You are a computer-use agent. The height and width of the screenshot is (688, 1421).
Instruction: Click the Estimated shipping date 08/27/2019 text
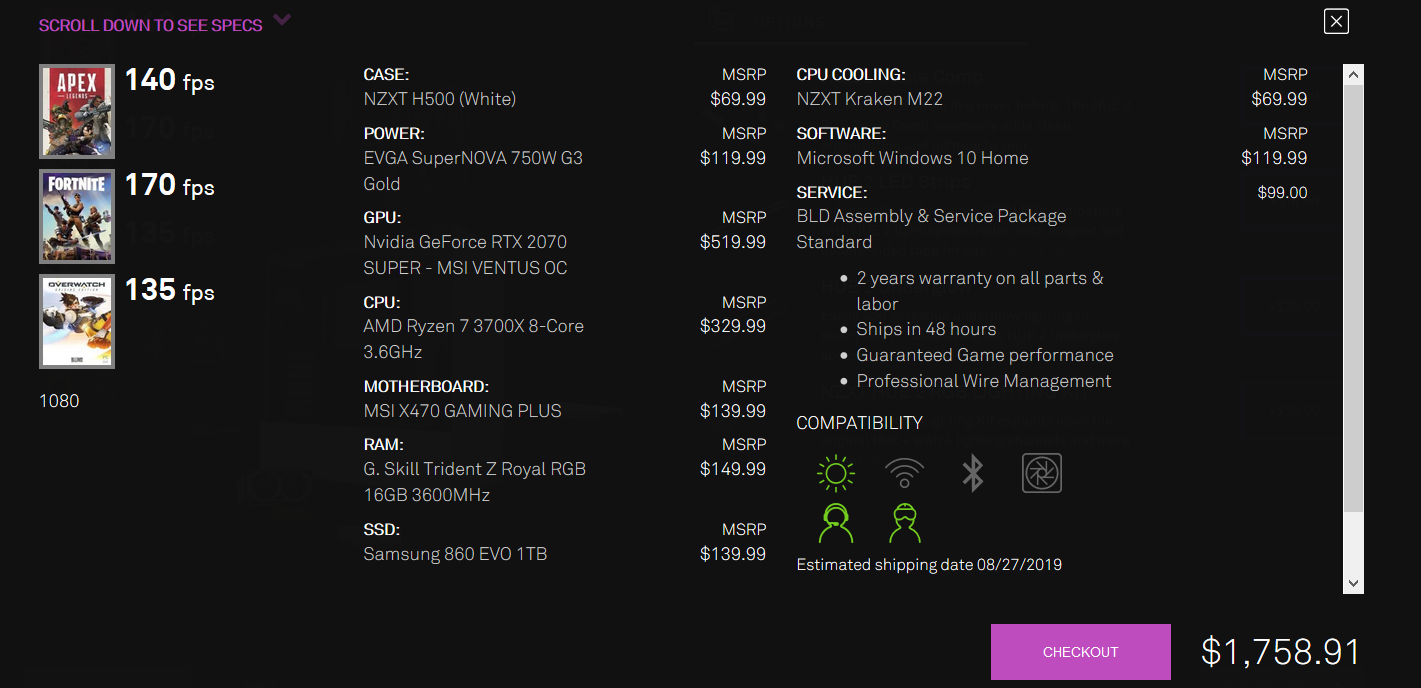929,565
